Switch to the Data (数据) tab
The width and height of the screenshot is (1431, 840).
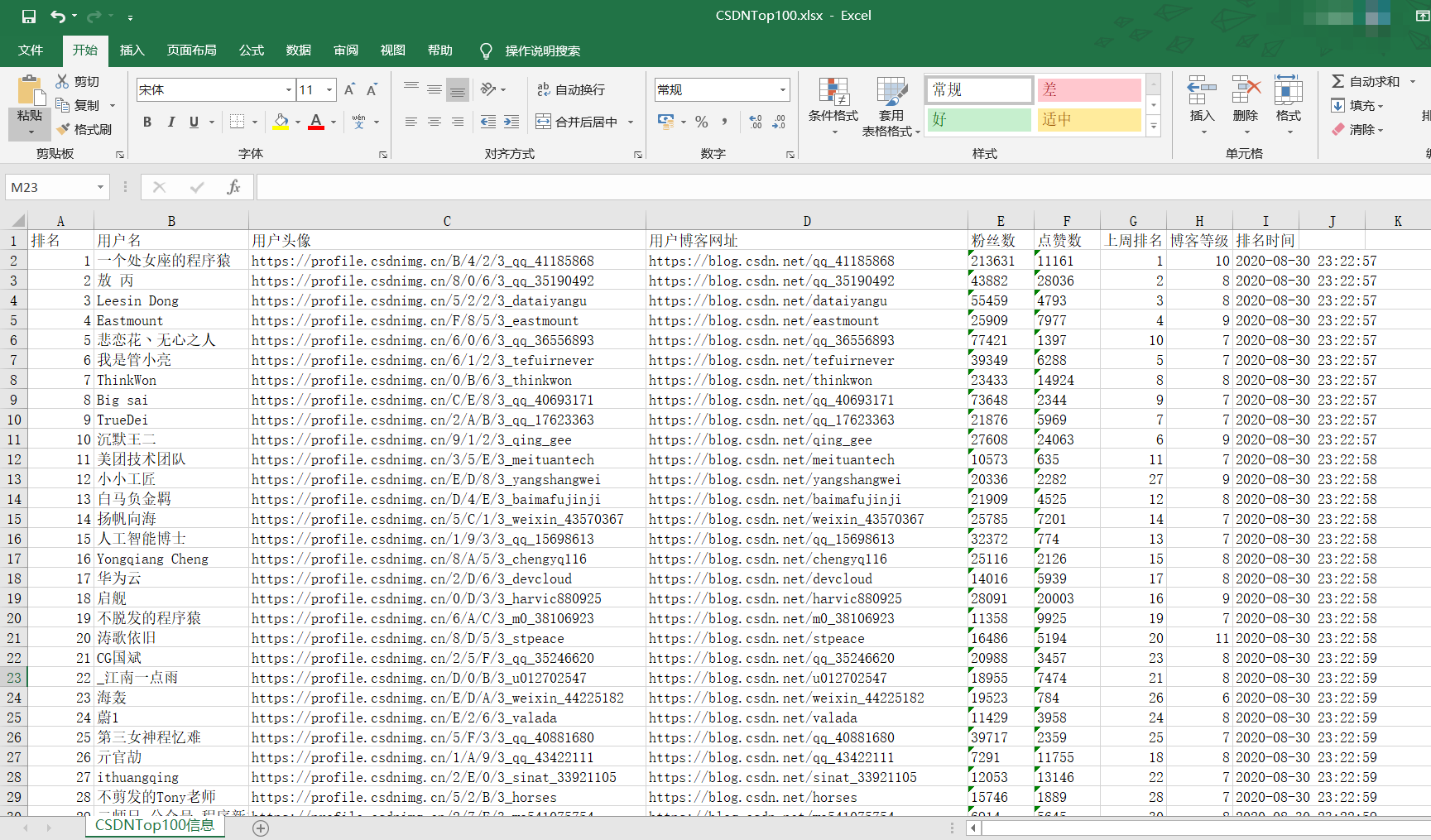298,50
